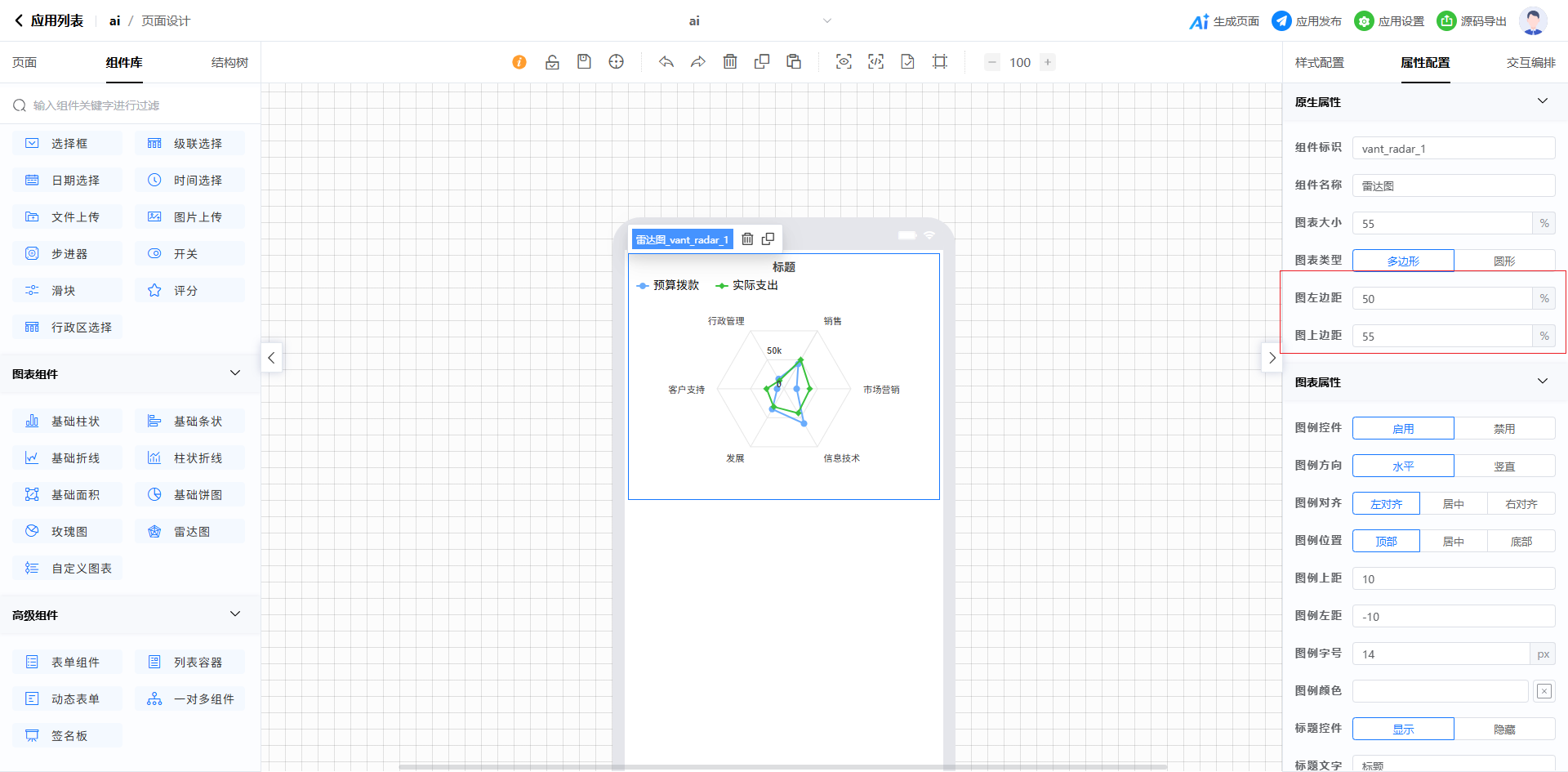Collapse the 原生属性 section
1568x772 pixels.
point(1542,101)
